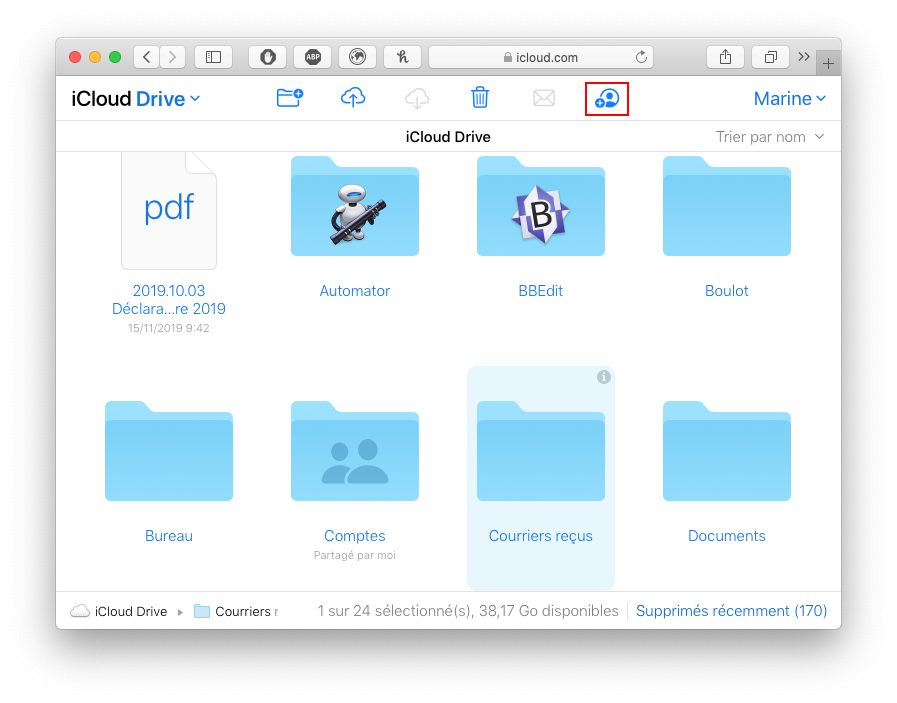The width and height of the screenshot is (897, 703).
Task: Open the Marine account dropdown
Action: 789,98
